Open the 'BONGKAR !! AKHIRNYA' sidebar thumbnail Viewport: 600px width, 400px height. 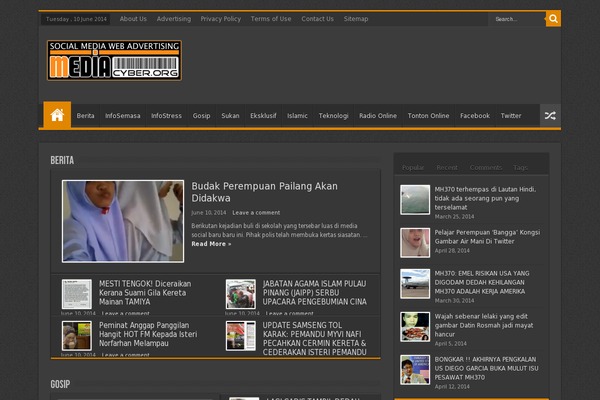tap(415, 370)
